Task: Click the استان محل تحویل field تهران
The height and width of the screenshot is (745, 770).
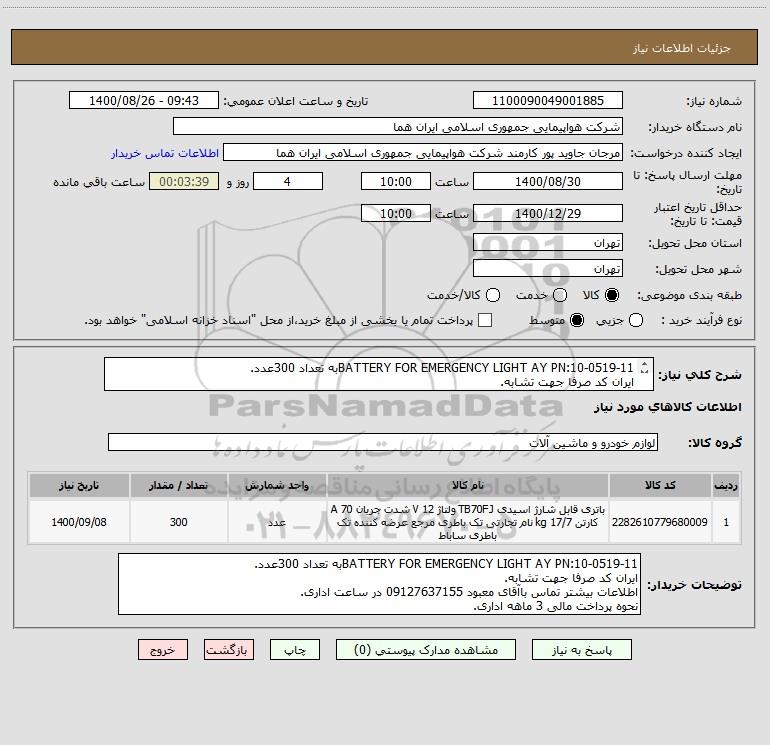Action: [x=548, y=243]
